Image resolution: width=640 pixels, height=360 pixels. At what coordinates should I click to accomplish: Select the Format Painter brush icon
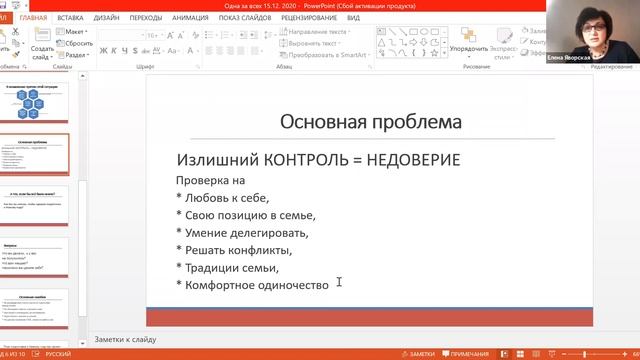click(16, 54)
